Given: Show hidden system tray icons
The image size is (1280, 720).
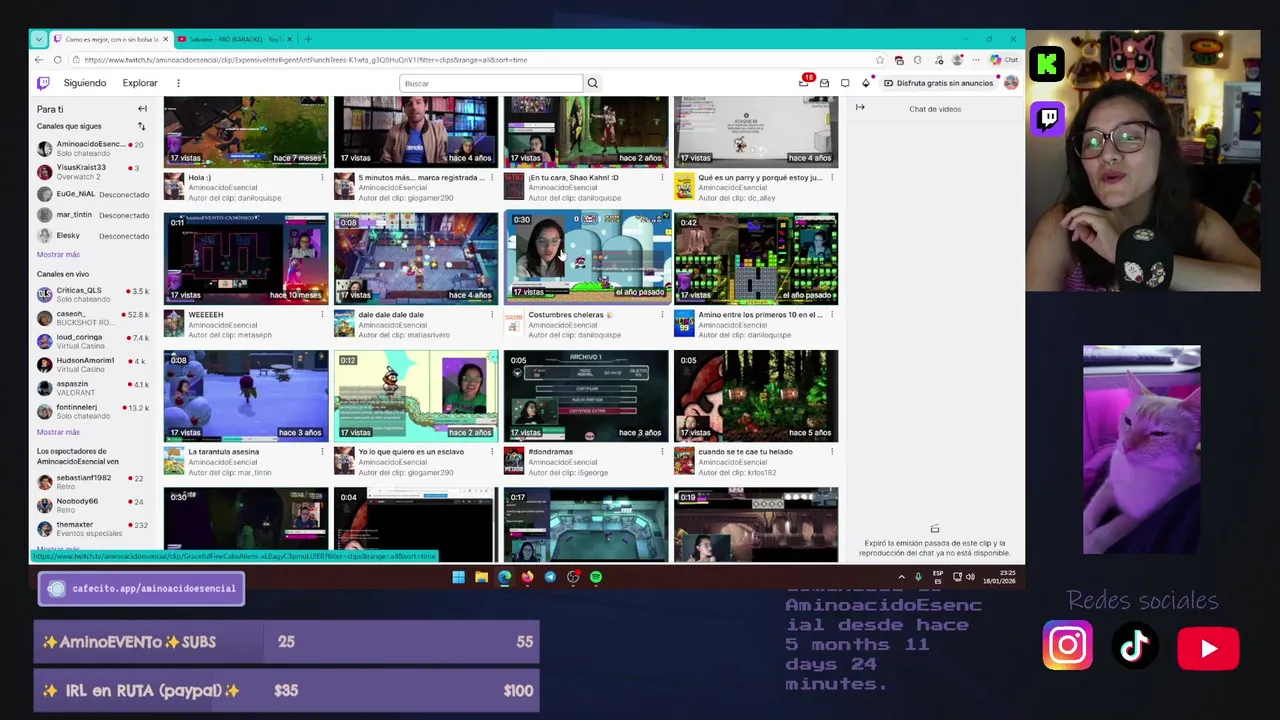Looking at the screenshot, I should tap(901, 577).
